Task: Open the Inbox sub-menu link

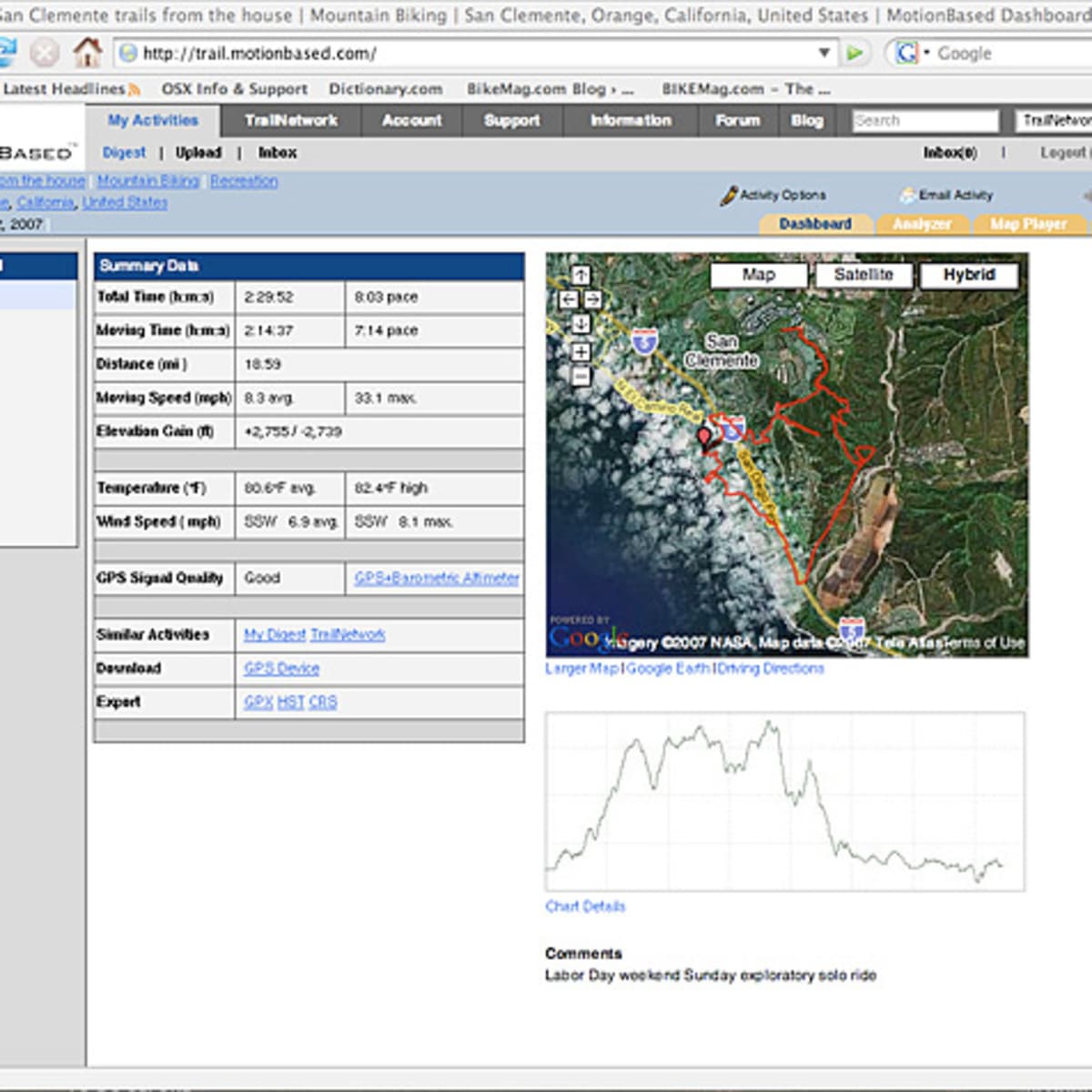Action: click(278, 153)
